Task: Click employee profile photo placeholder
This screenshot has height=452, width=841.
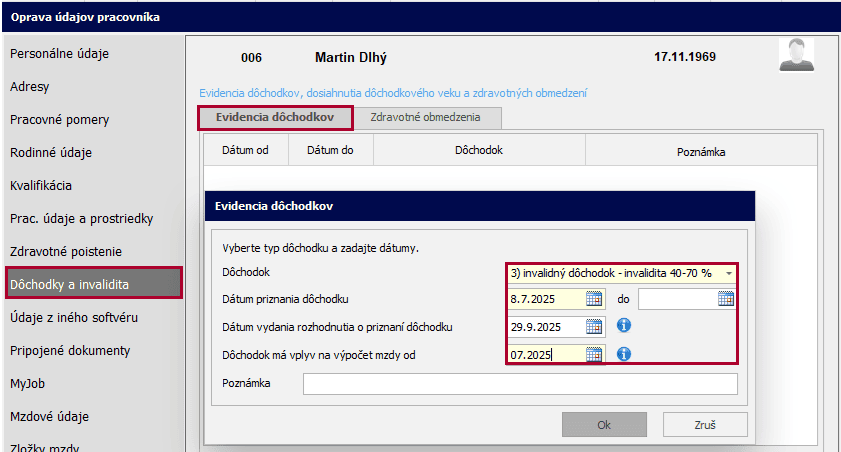Action: click(796, 56)
